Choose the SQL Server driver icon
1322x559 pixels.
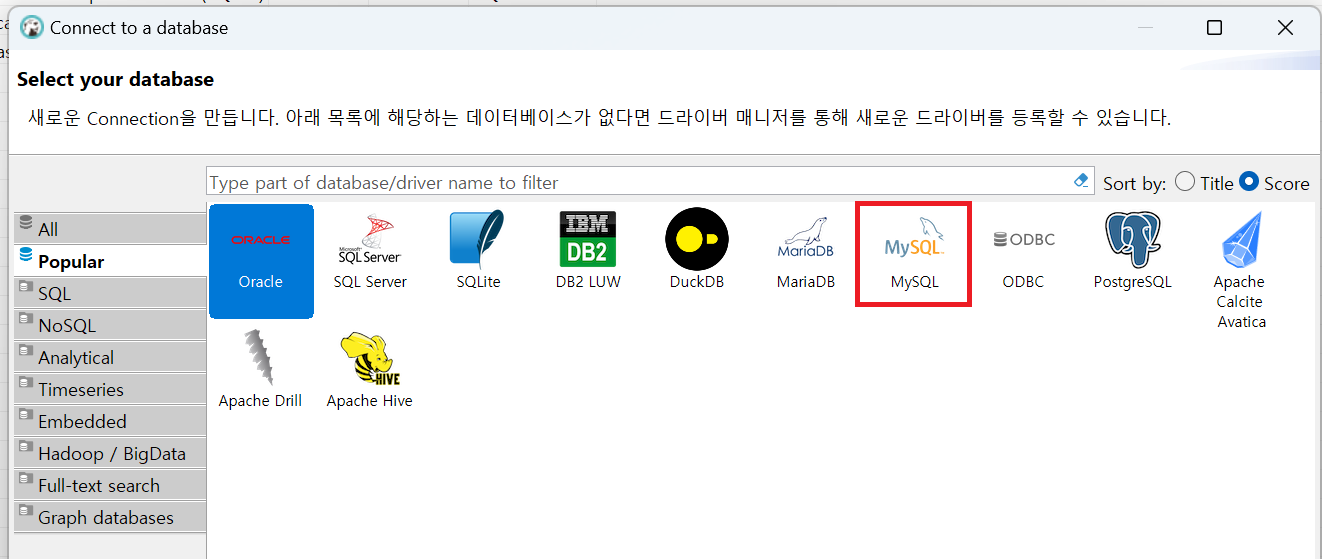[370, 250]
